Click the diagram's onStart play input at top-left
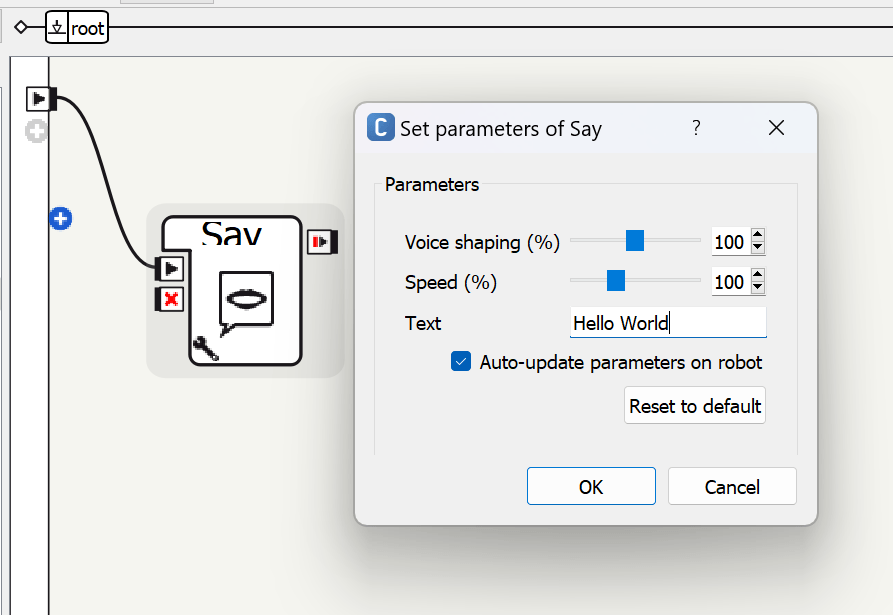This screenshot has width=893, height=615. [x=39, y=99]
